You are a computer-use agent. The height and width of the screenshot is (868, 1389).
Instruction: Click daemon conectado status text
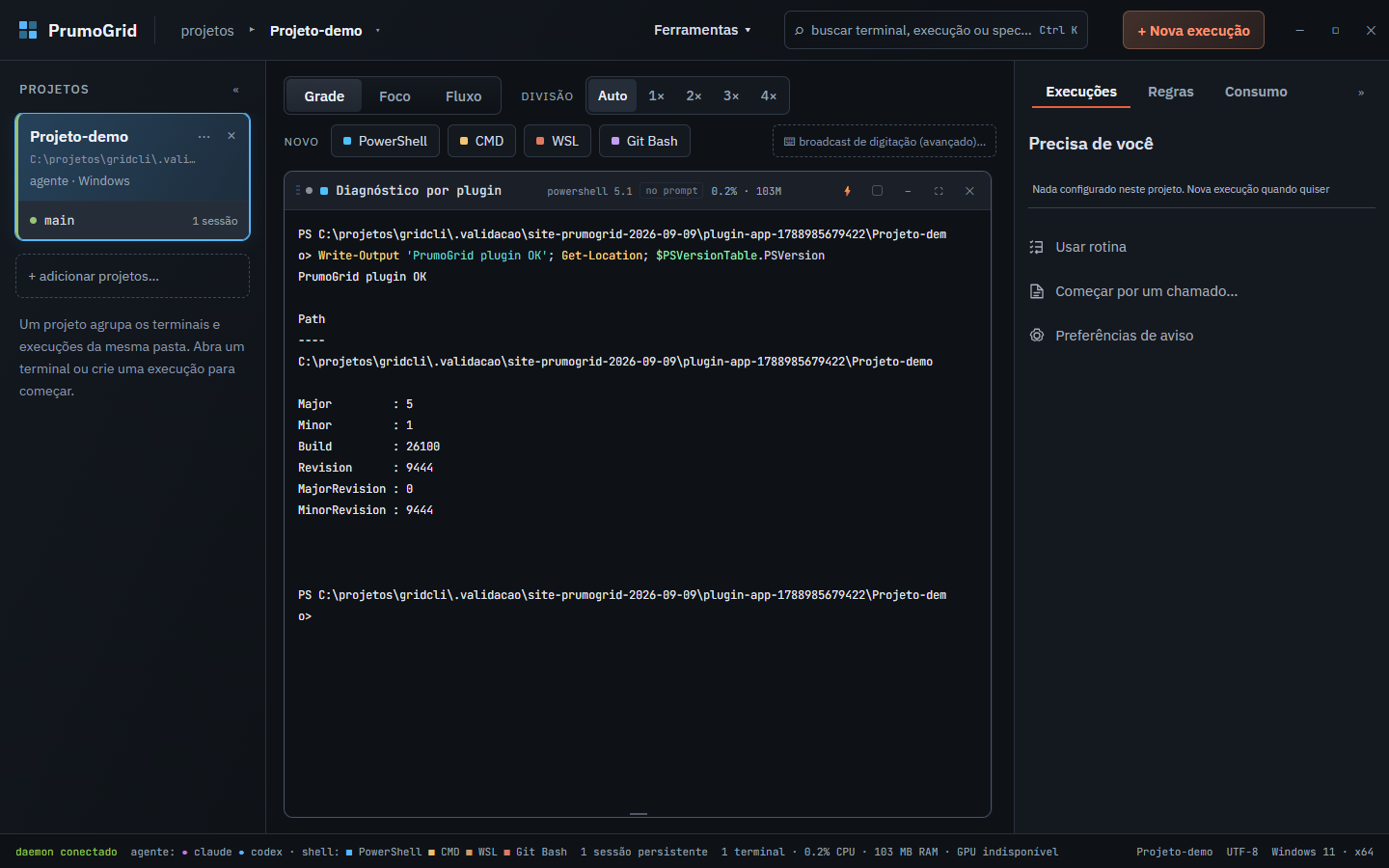point(67,852)
